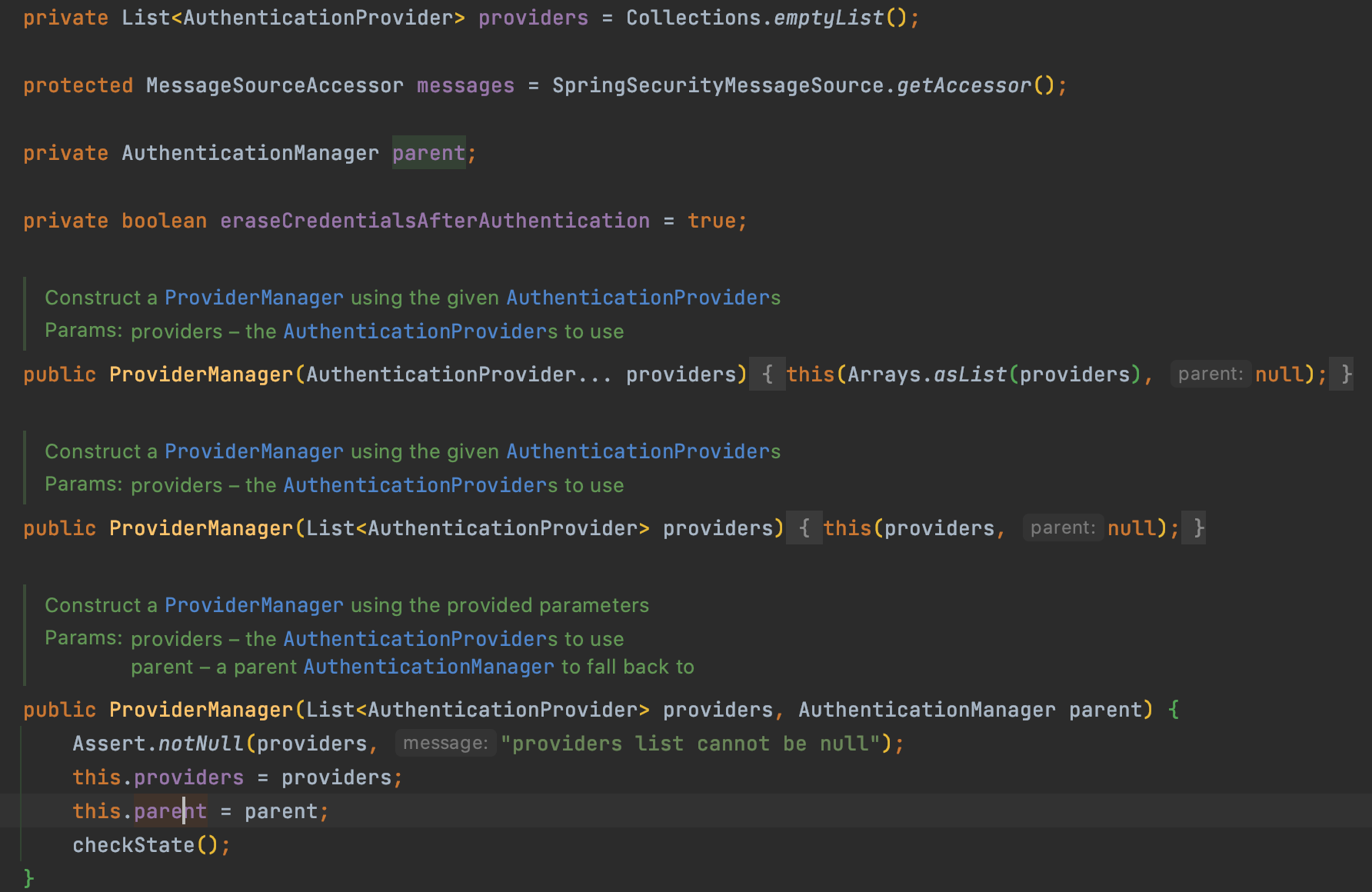
Task: Click the 'protected' keyword
Action: point(78,85)
